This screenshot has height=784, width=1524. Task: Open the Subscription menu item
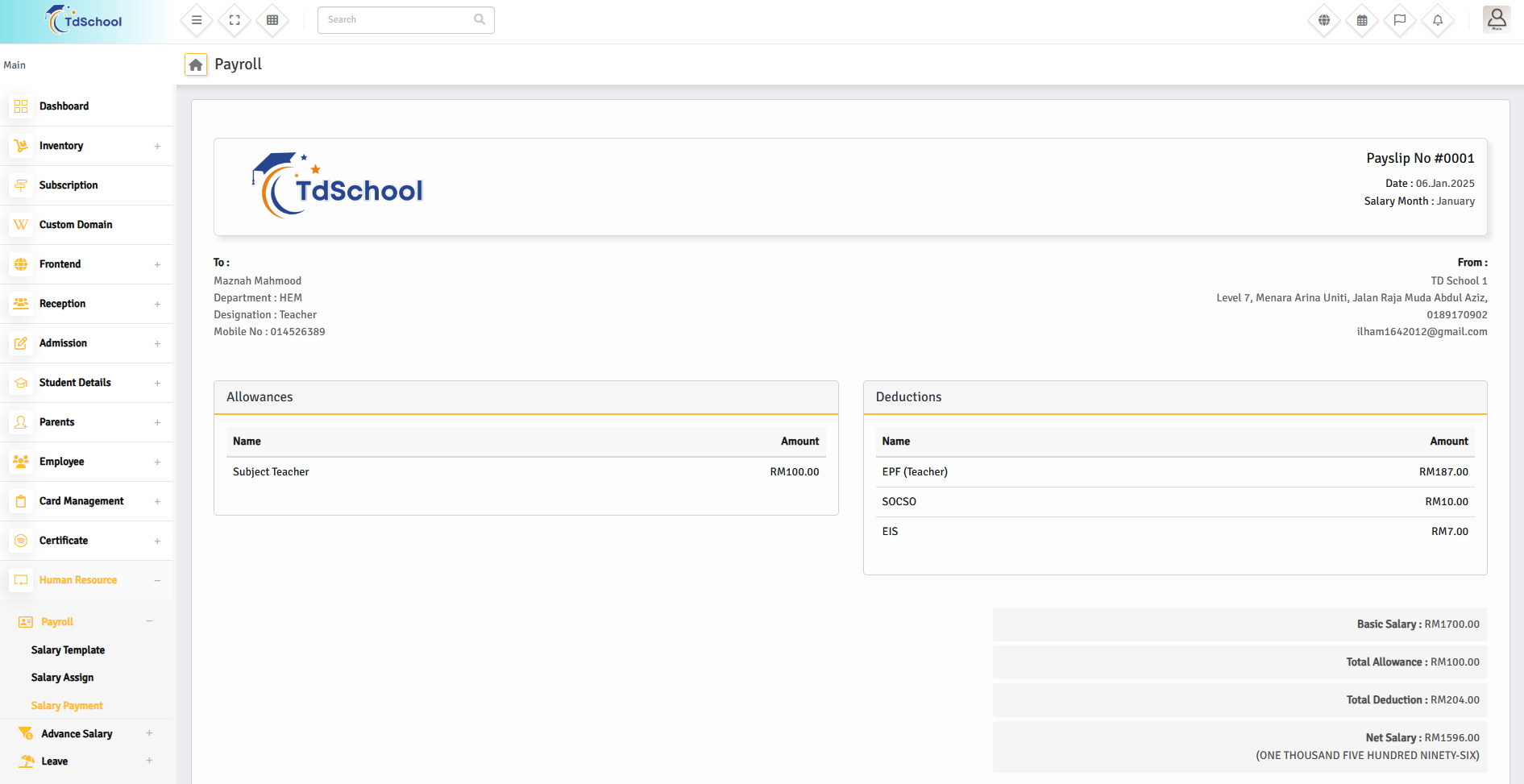69,185
